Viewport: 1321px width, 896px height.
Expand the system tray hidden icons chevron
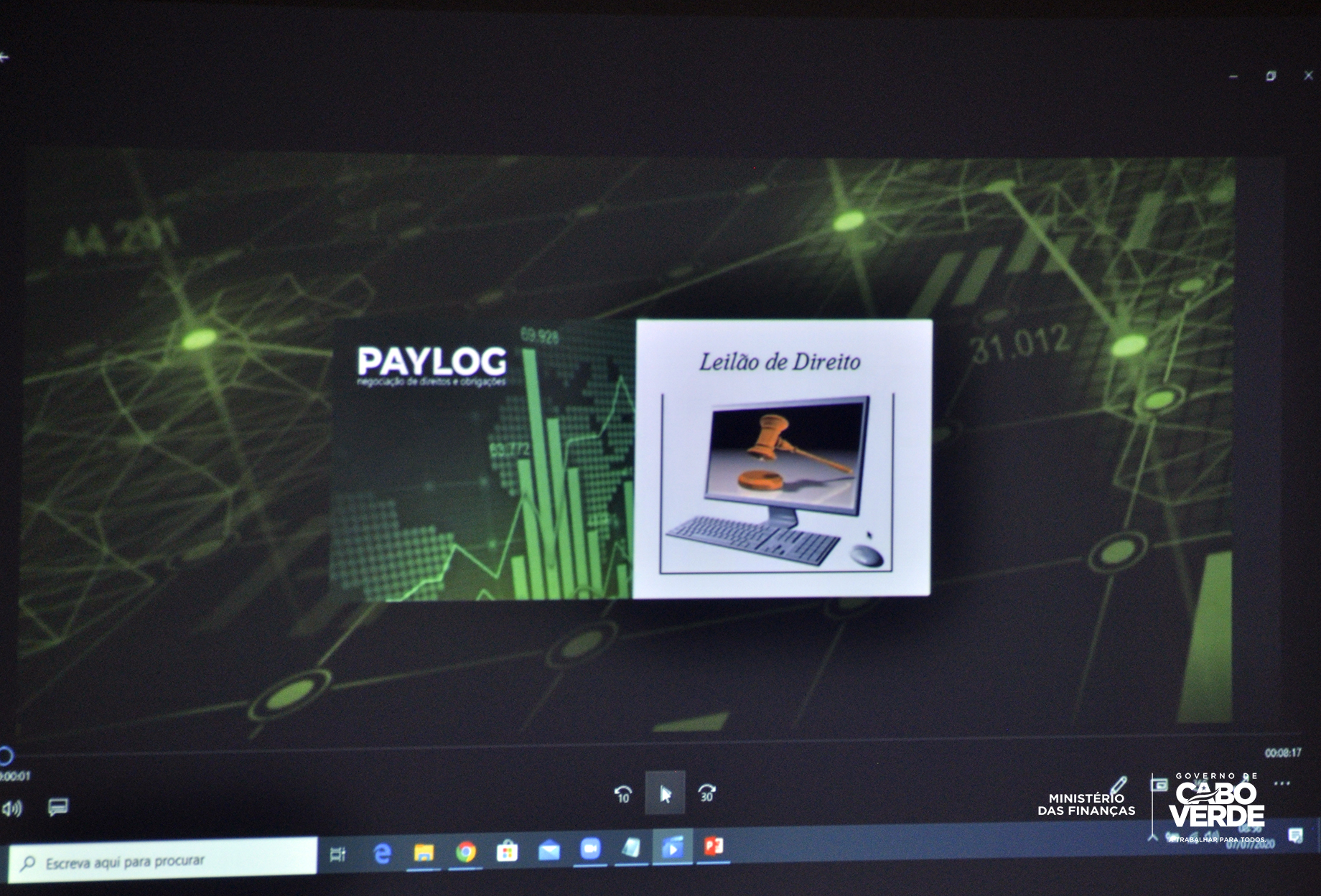[1153, 837]
